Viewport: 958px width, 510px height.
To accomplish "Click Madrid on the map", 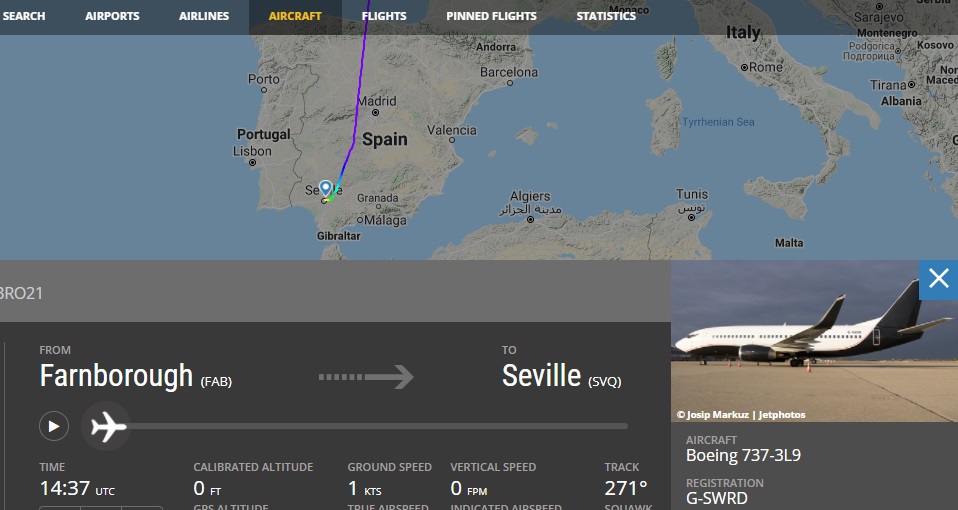I will pos(377,101).
